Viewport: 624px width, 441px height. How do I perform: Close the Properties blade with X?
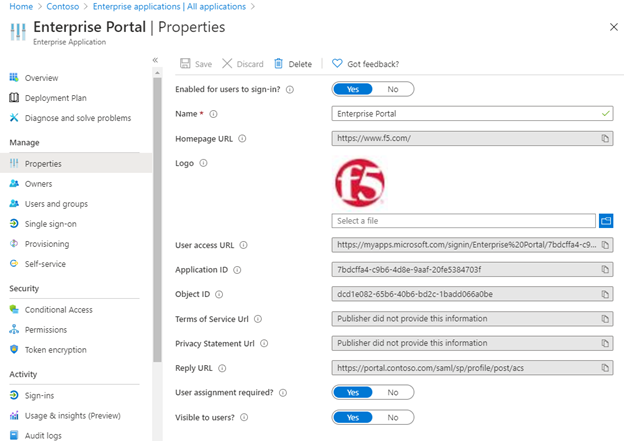point(614,27)
